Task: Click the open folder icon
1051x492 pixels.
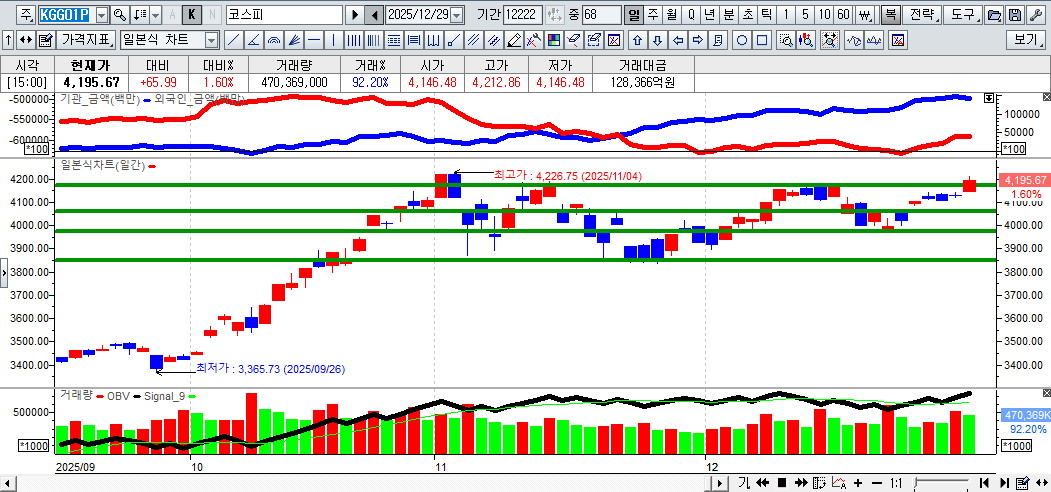Action: (x=994, y=15)
